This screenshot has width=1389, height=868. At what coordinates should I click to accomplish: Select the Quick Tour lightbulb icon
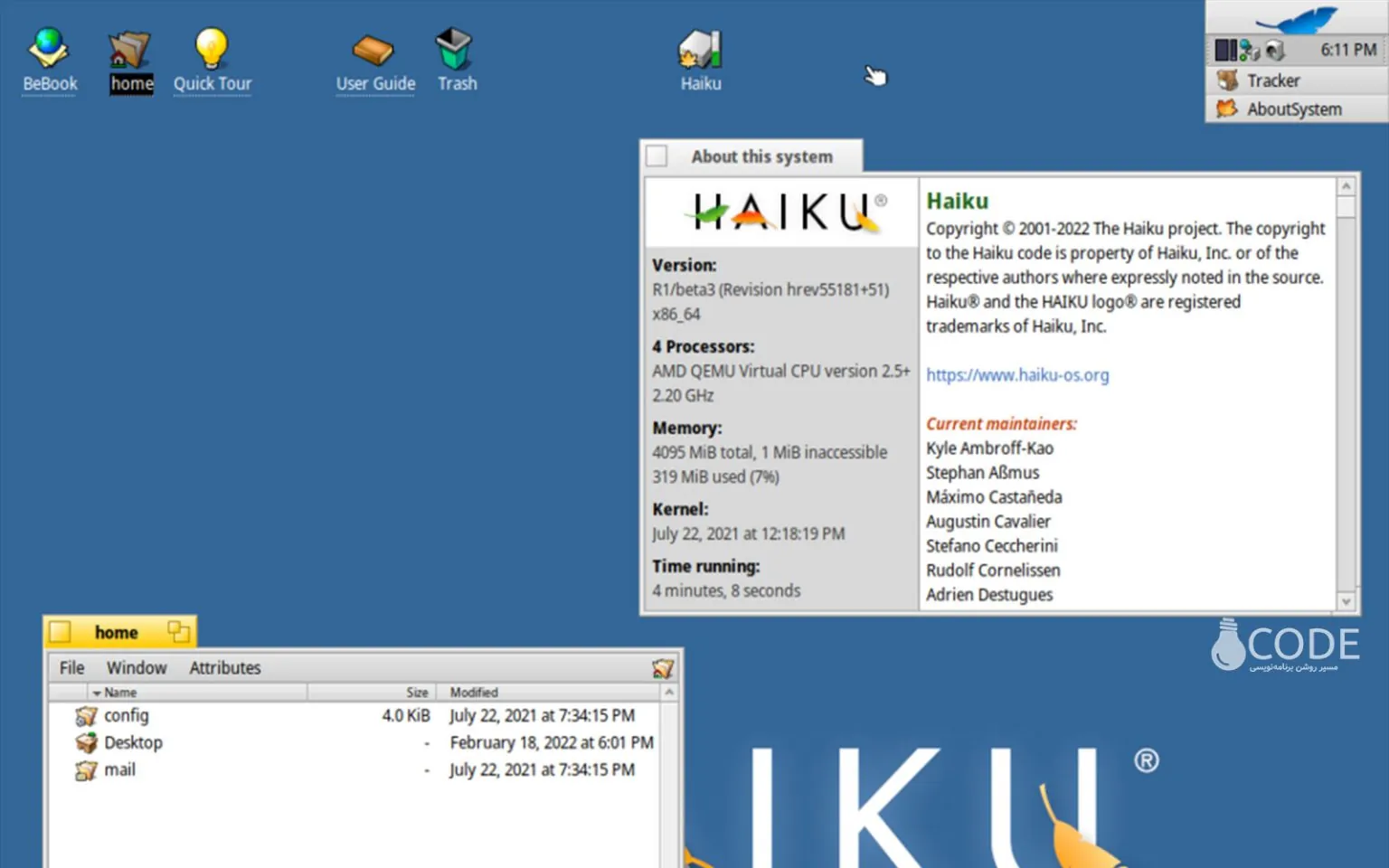tap(212, 50)
